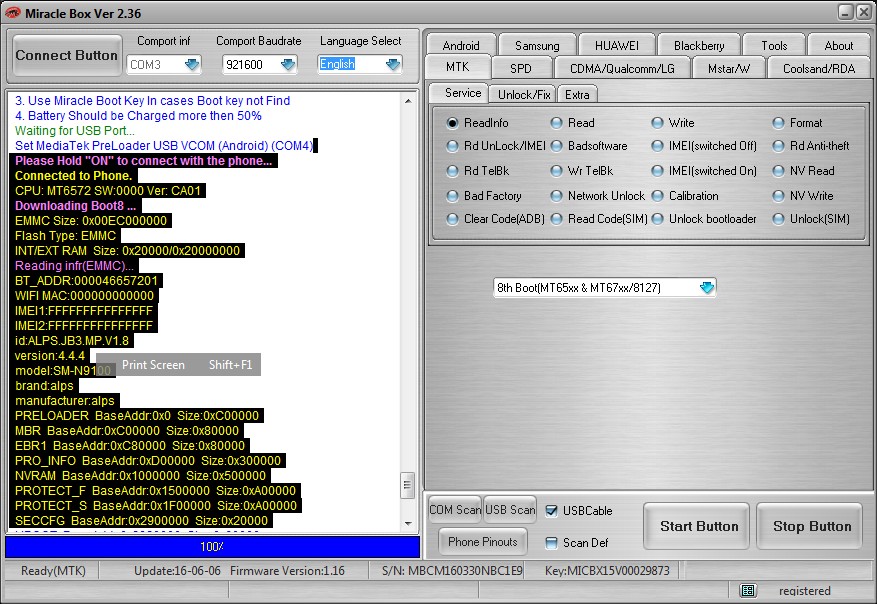Open the Mstar/W tab

729,68
